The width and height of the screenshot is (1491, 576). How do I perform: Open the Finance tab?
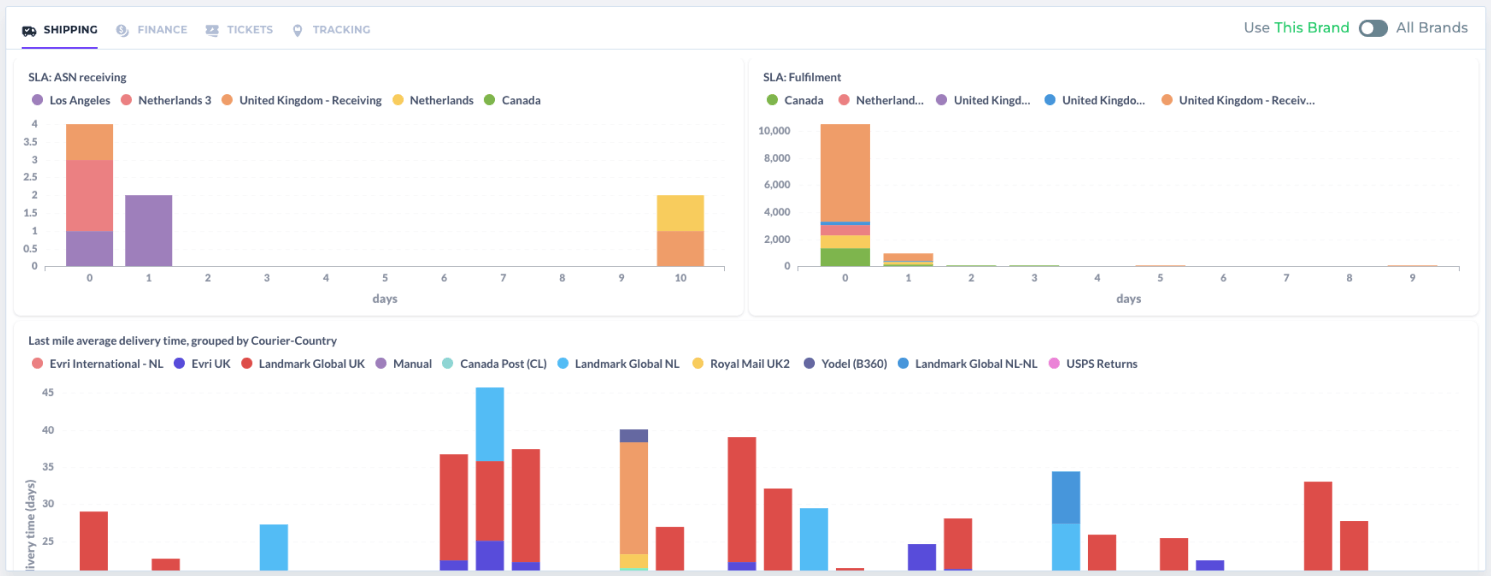pyautogui.click(x=161, y=30)
